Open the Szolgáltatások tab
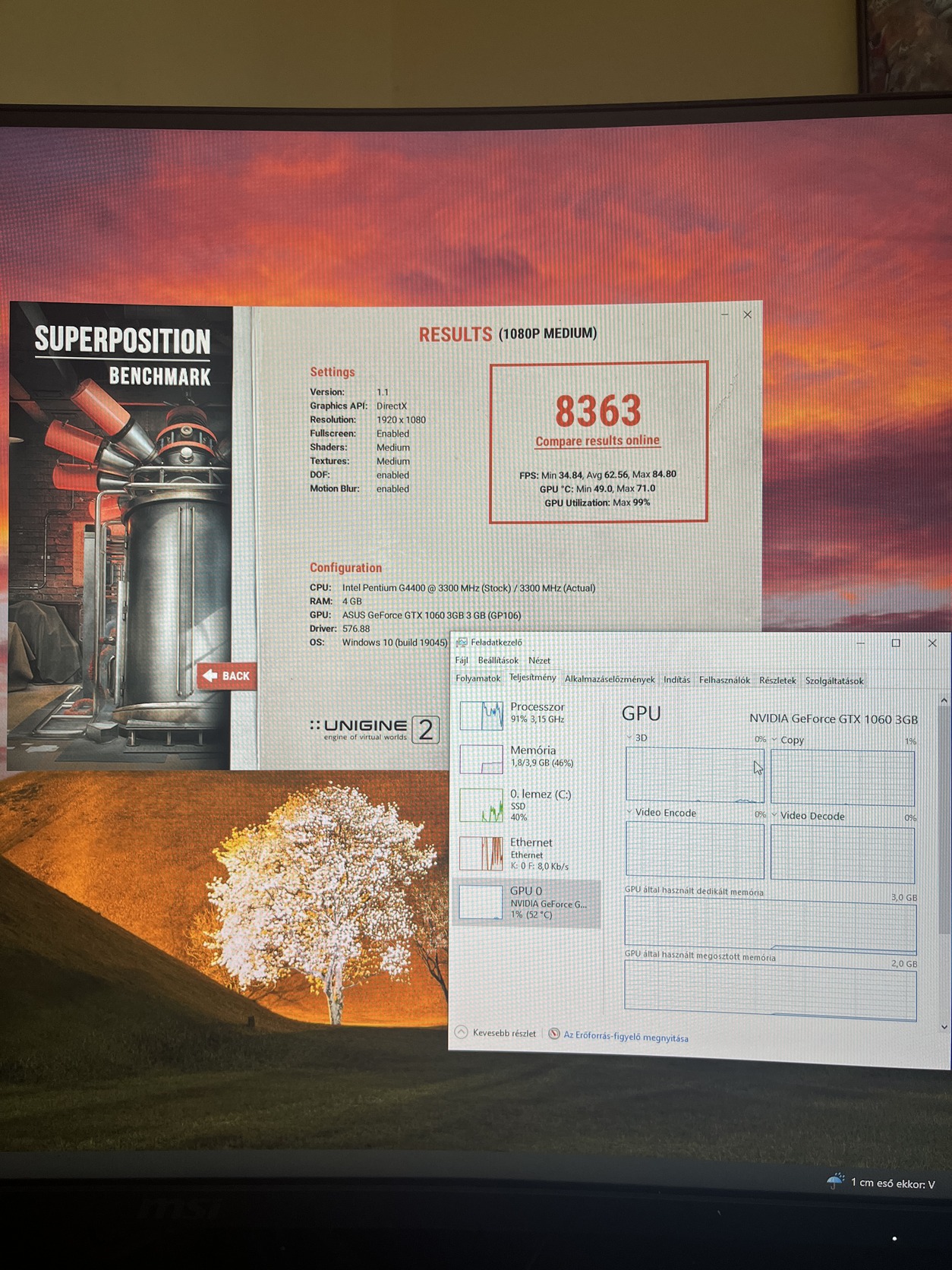This screenshot has height=1270, width=952. (834, 681)
